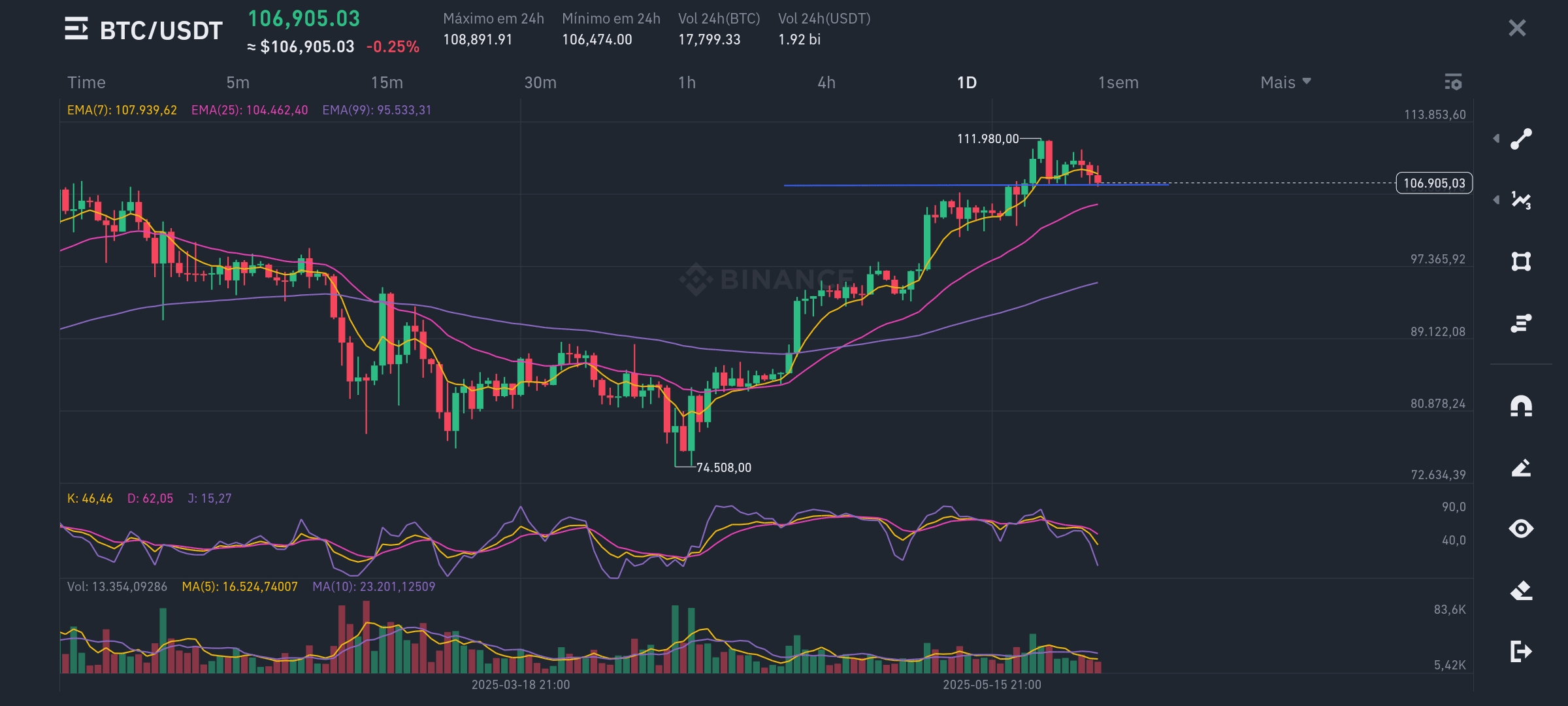Select the 1D timeframe
The height and width of the screenshot is (706, 1568).
[x=967, y=82]
